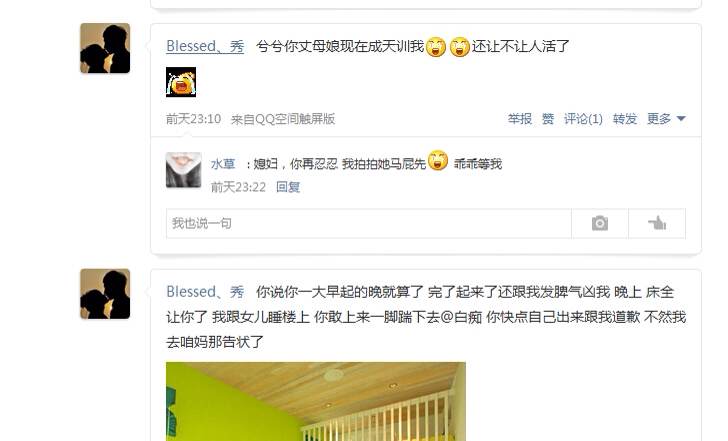728x441 pixels.
Task: Click 回复 to reply to 水草
Action: (288, 187)
